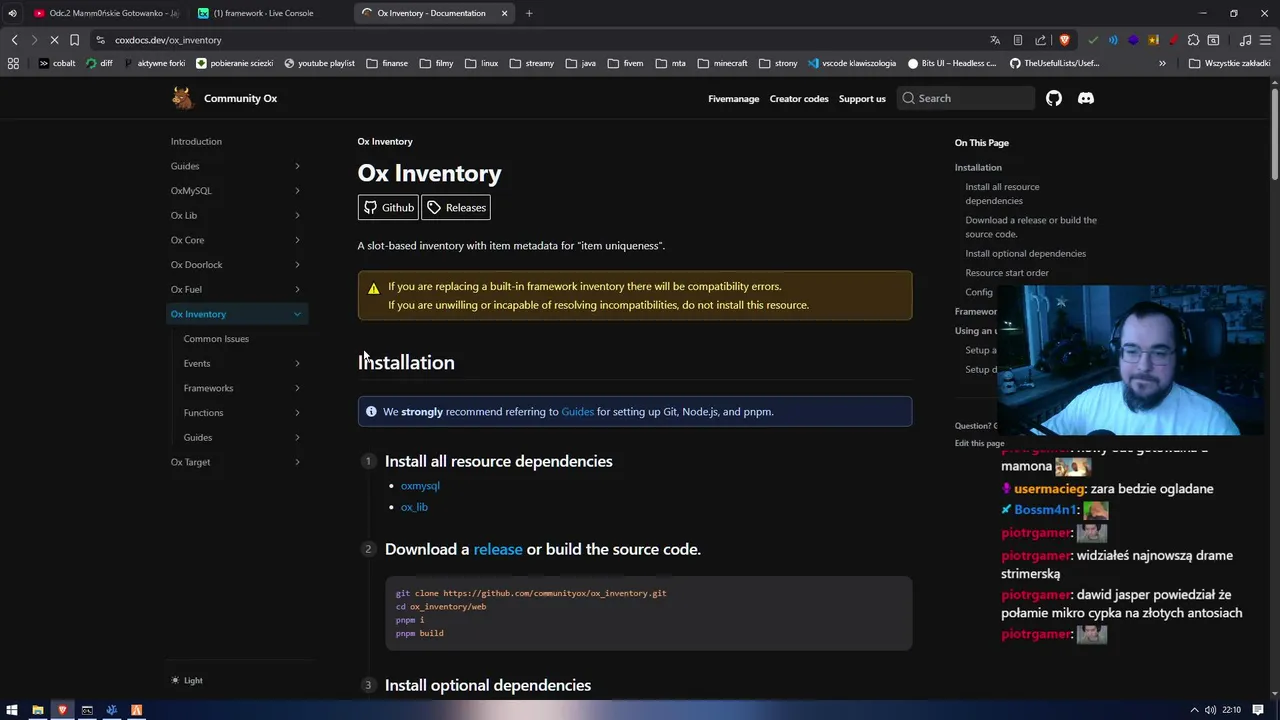Open the minecraft bookmarks folder
The height and width of the screenshot is (720, 1280).
(x=722, y=63)
